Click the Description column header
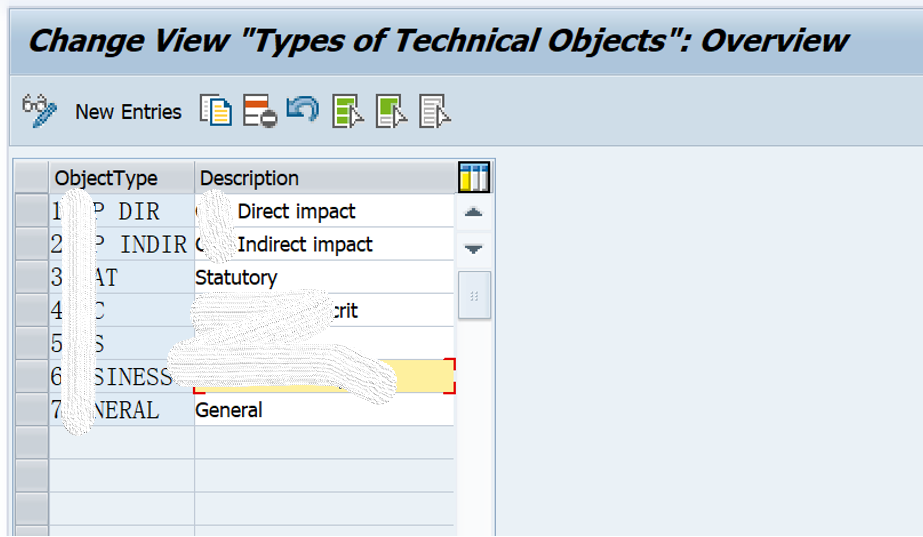This screenshot has width=923, height=537. (326, 178)
